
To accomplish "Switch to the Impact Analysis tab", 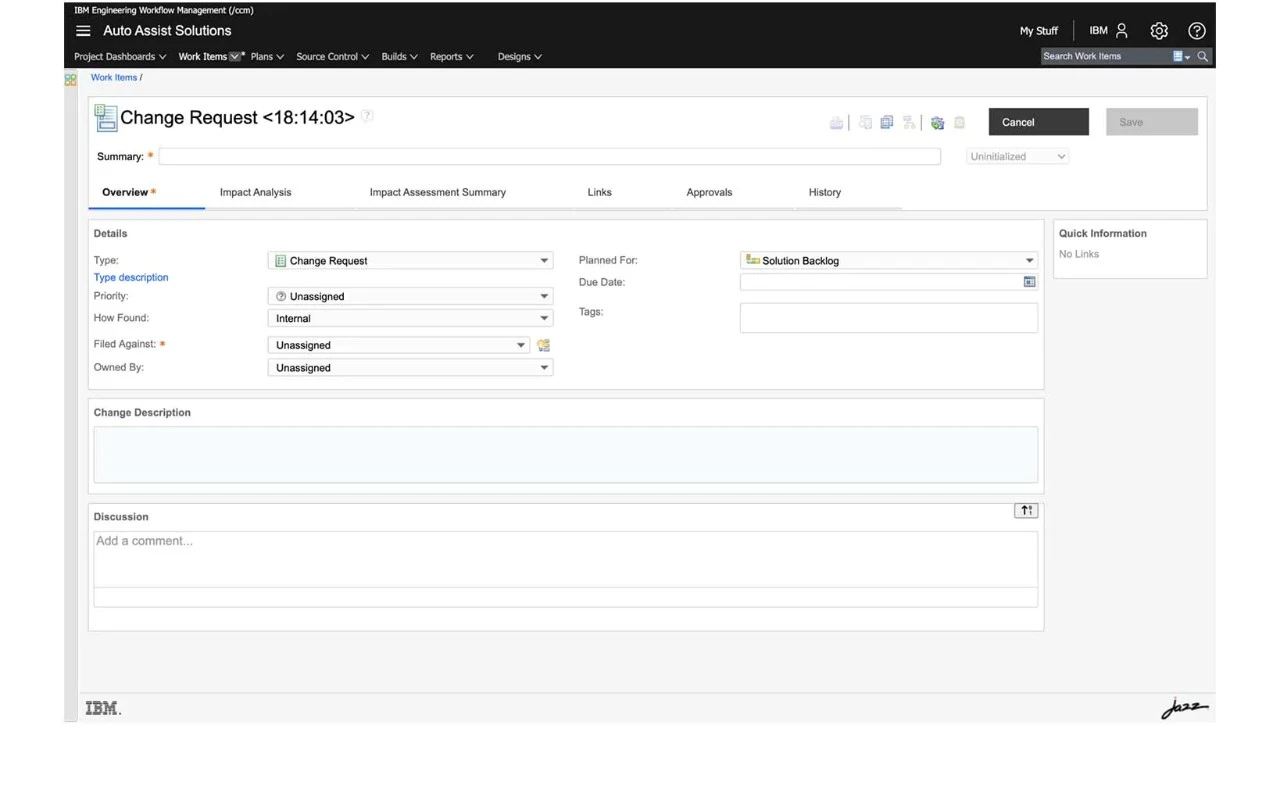I will (256, 192).
